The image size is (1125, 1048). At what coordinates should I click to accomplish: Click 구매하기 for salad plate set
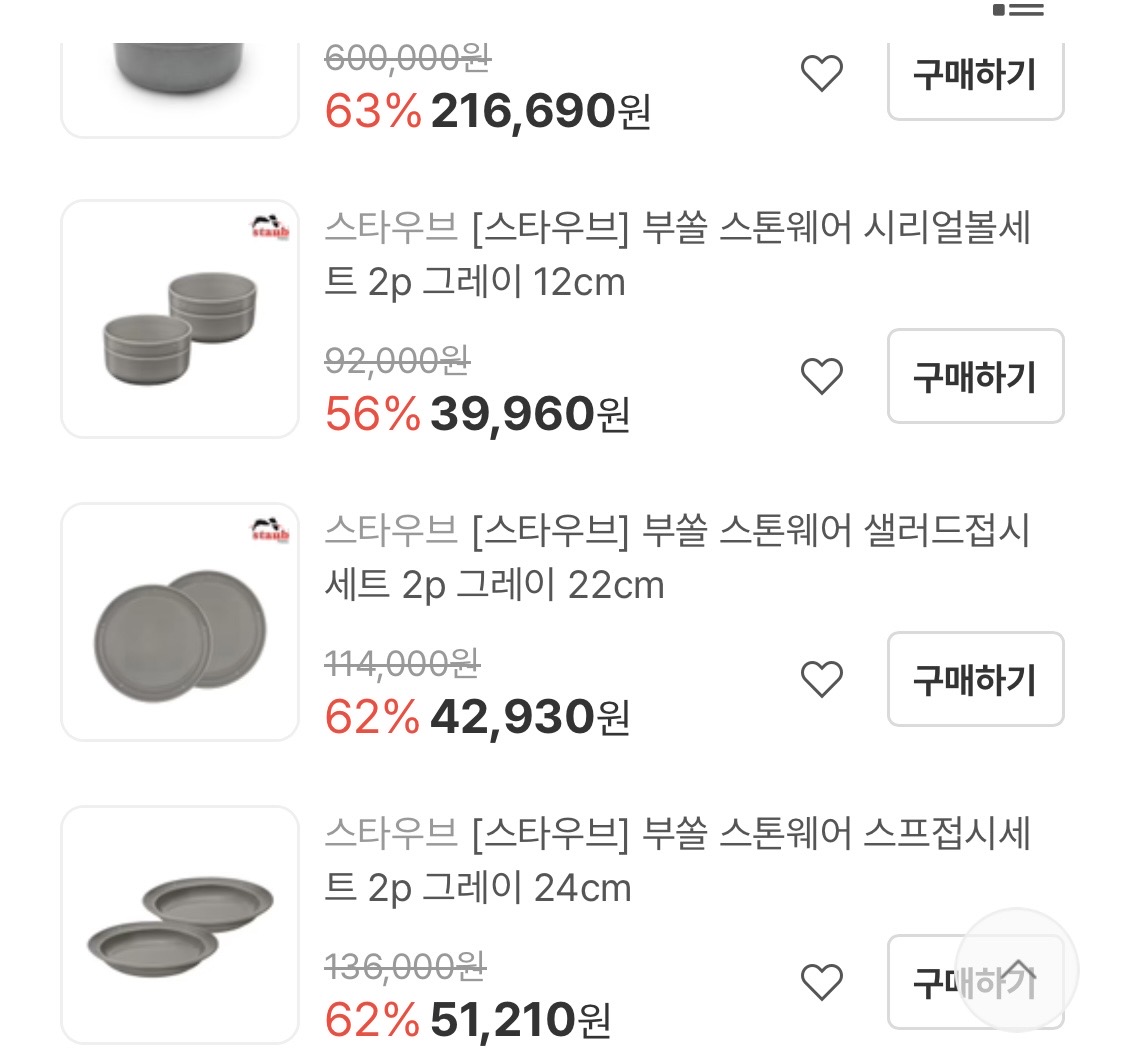click(975, 679)
